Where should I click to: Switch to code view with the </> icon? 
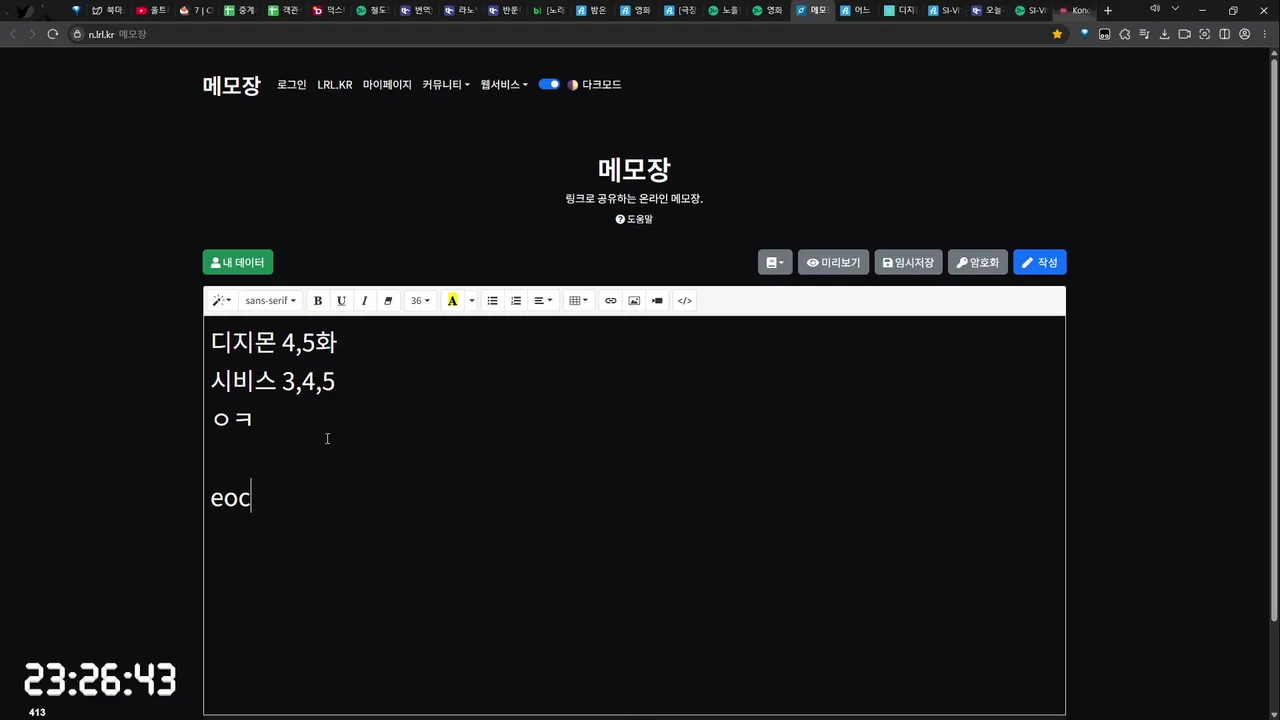click(x=684, y=301)
